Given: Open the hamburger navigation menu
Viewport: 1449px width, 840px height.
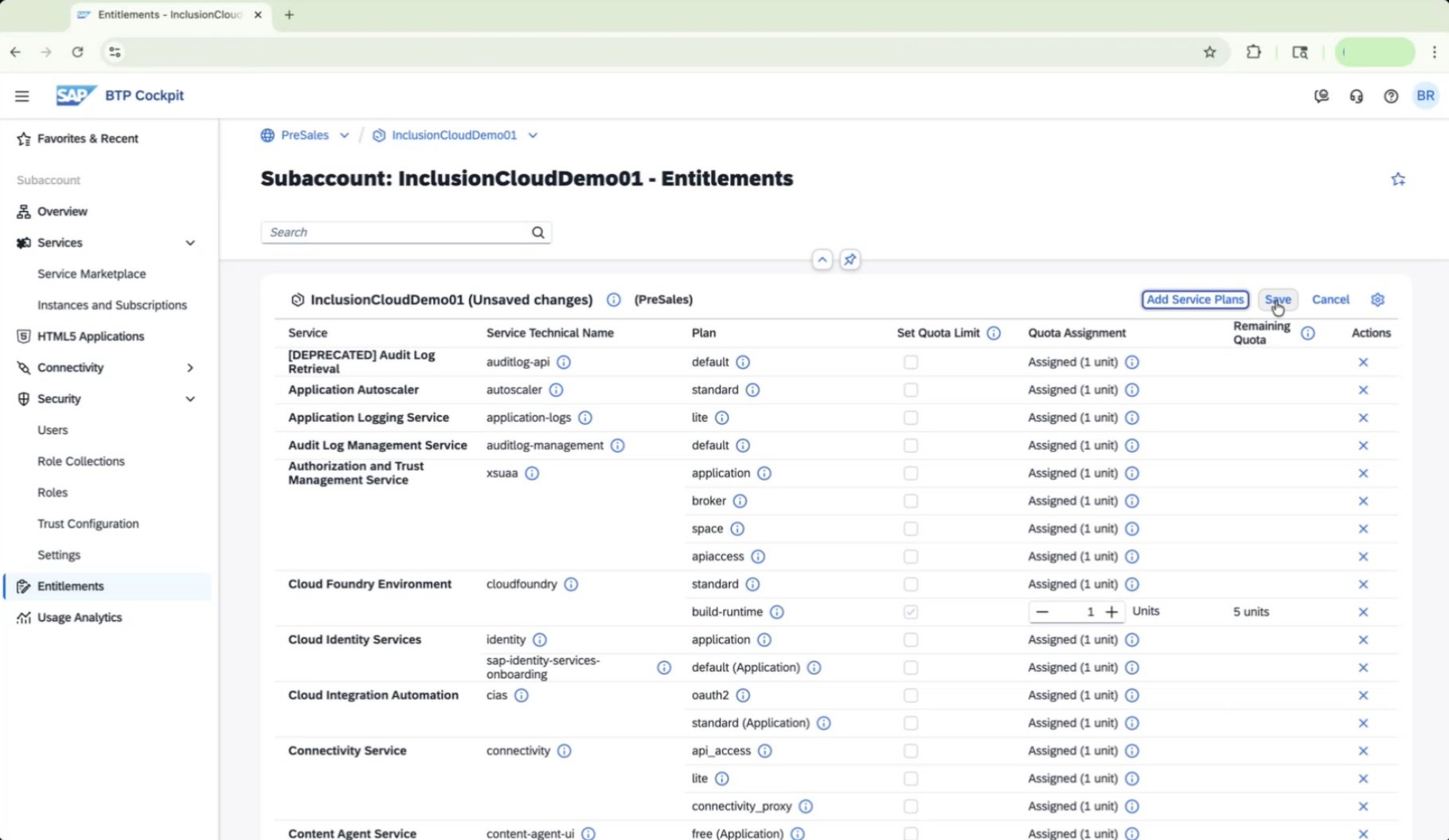Looking at the screenshot, I should click(22, 96).
